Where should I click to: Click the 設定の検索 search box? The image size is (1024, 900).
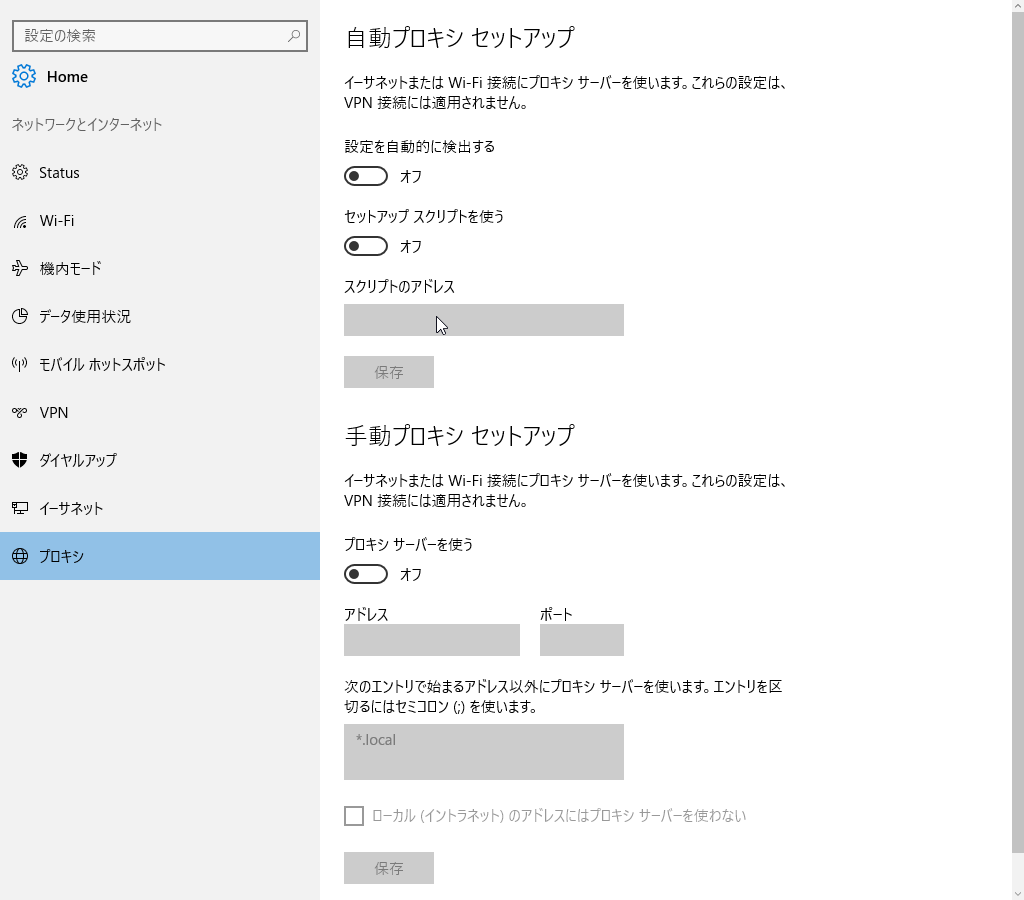coord(160,35)
